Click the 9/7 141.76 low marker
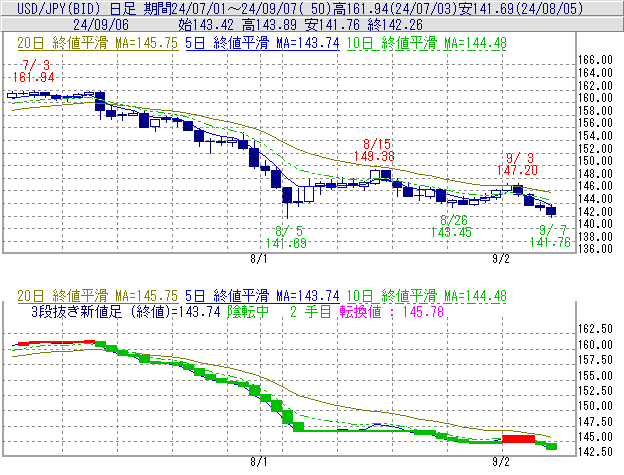The image size is (624, 475). click(550, 236)
